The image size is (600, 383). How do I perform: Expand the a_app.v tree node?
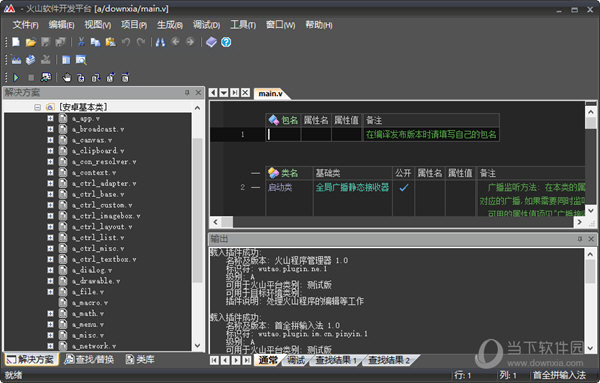[50, 118]
